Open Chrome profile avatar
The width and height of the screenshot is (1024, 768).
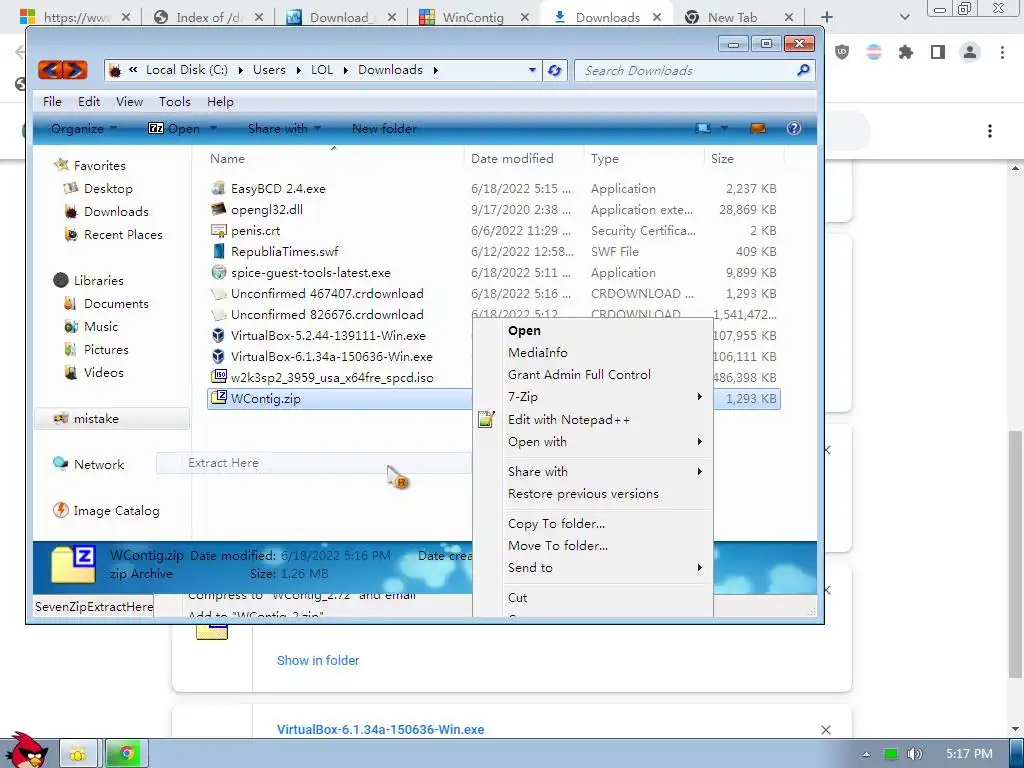point(970,52)
